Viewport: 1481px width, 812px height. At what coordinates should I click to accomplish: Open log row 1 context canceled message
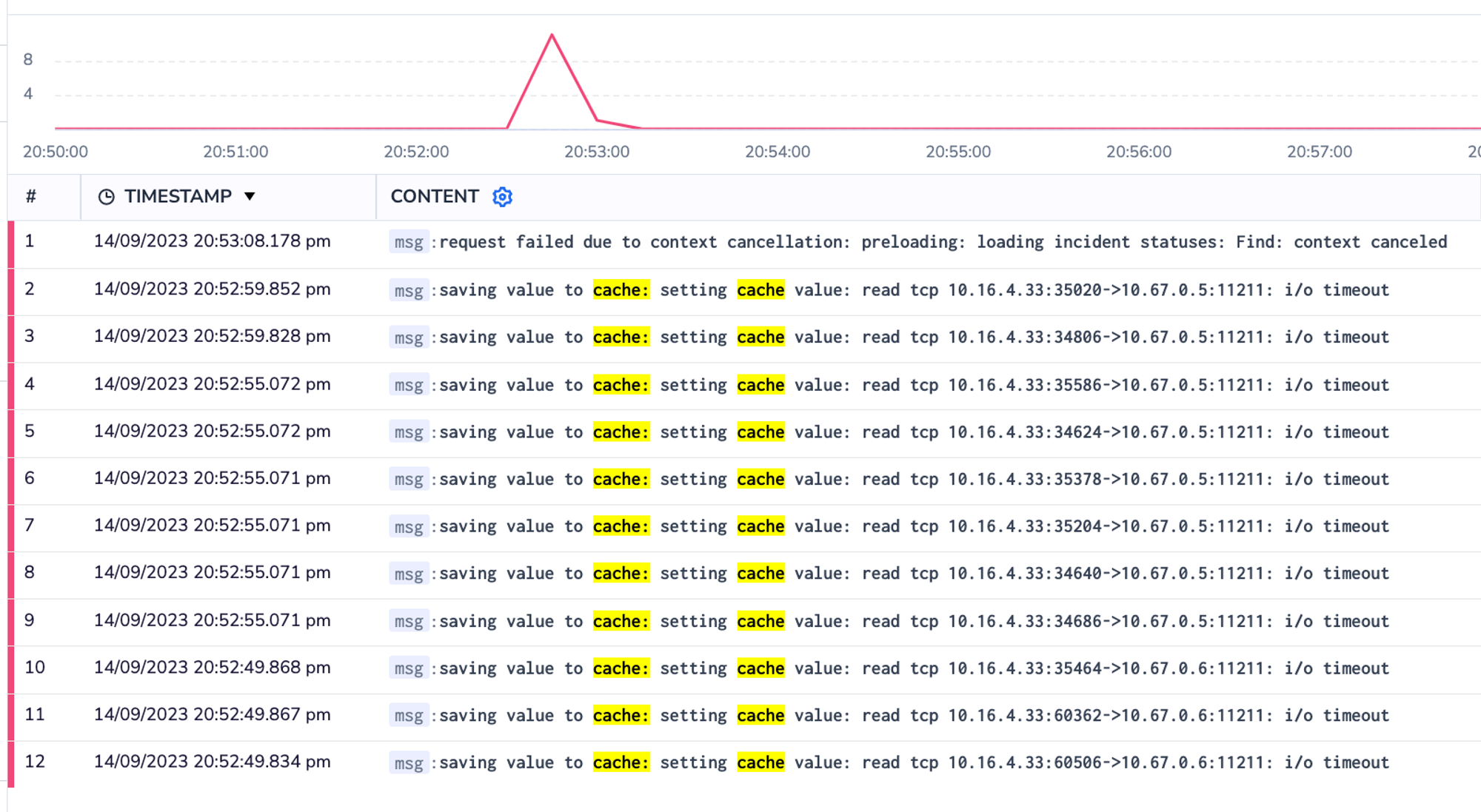coord(942,242)
